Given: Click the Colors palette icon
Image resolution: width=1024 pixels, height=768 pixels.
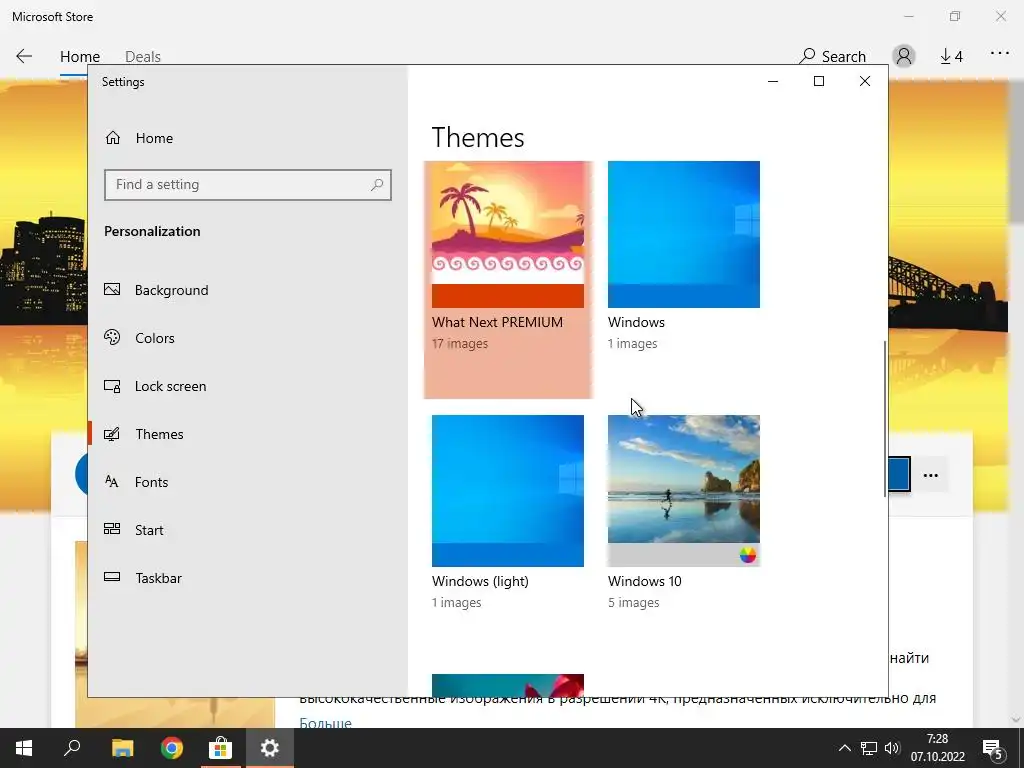Looking at the screenshot, I should [x=112, y=338].
